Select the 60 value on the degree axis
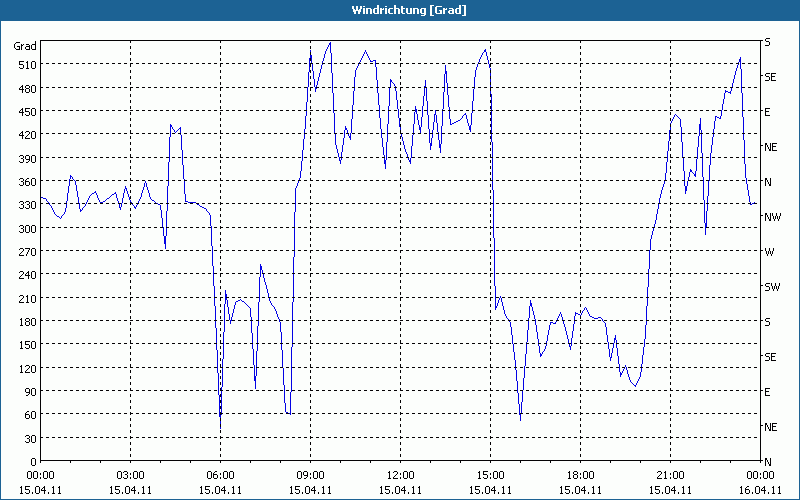The image size is (800, 500). point(31,415)
